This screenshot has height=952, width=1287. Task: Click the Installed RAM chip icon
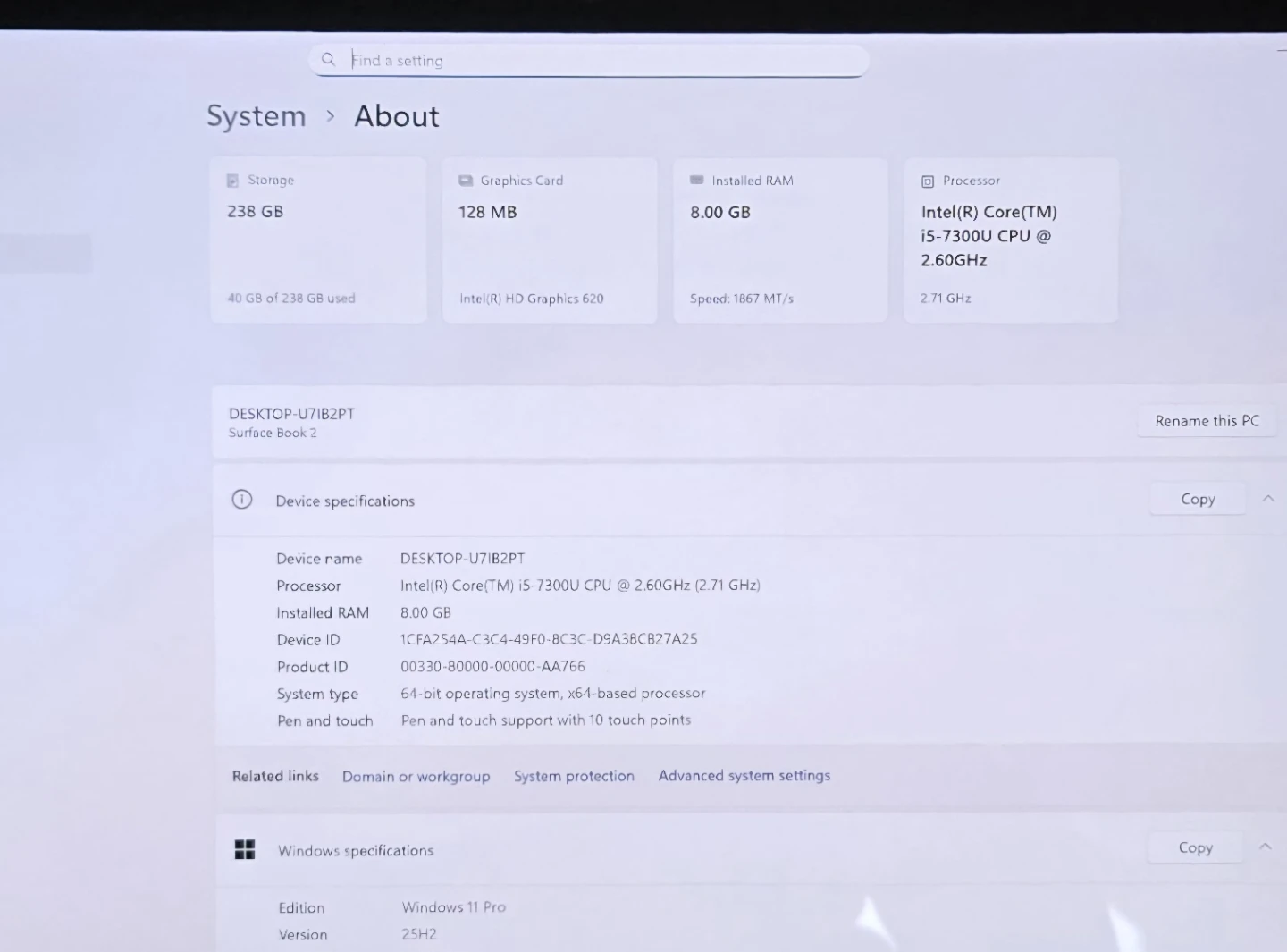(697, 180)
